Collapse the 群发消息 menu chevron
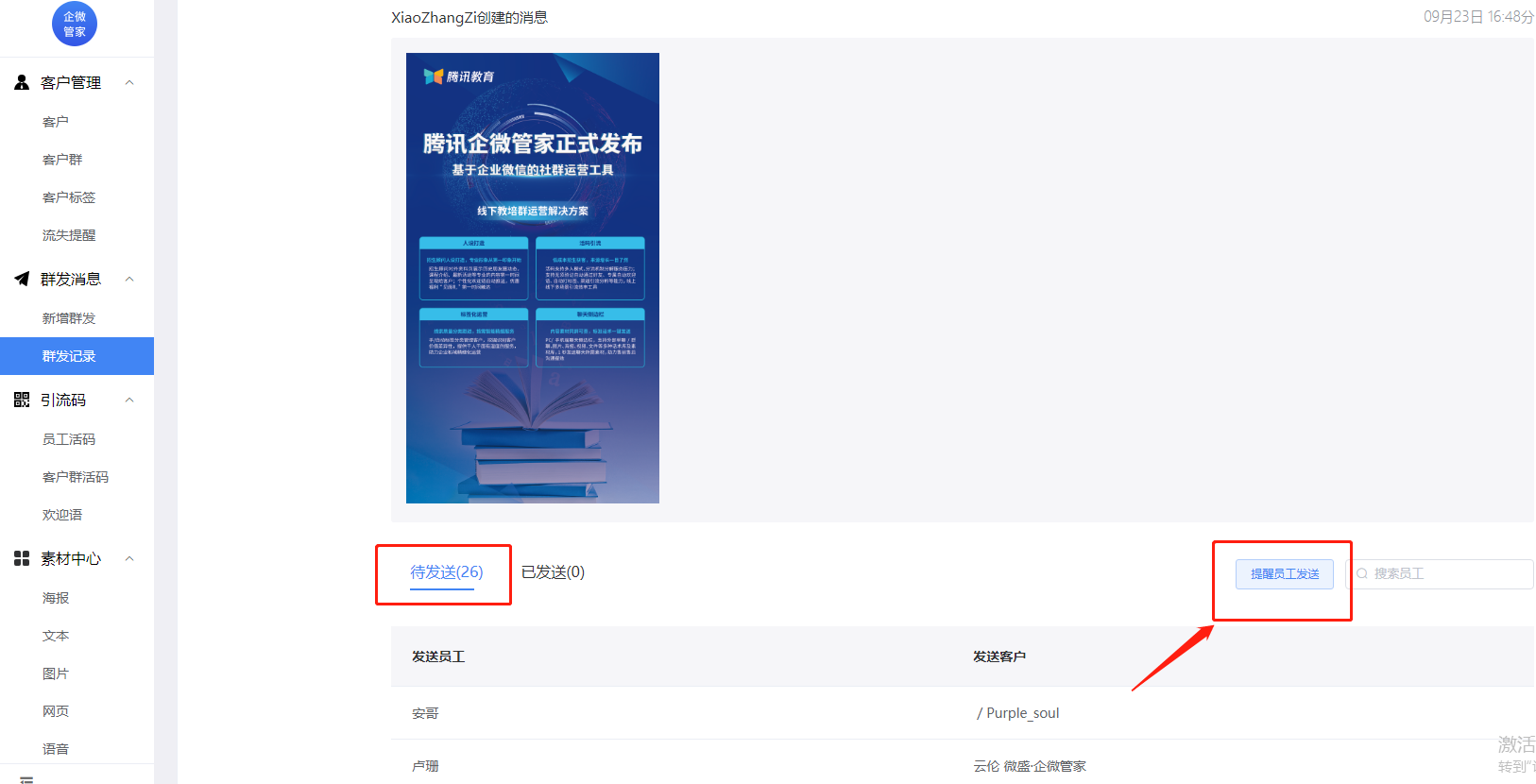Screen dimensions: 1536x784 (x=129, y=279)
